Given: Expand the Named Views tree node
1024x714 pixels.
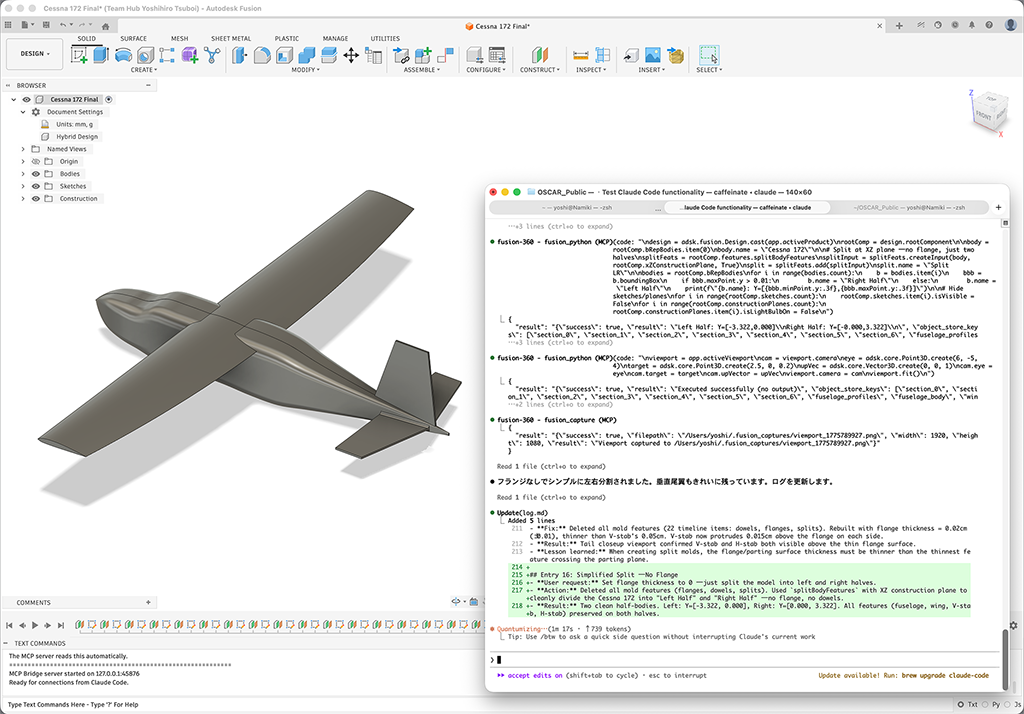Looking at the screenshot, I should tap(23, 149).
